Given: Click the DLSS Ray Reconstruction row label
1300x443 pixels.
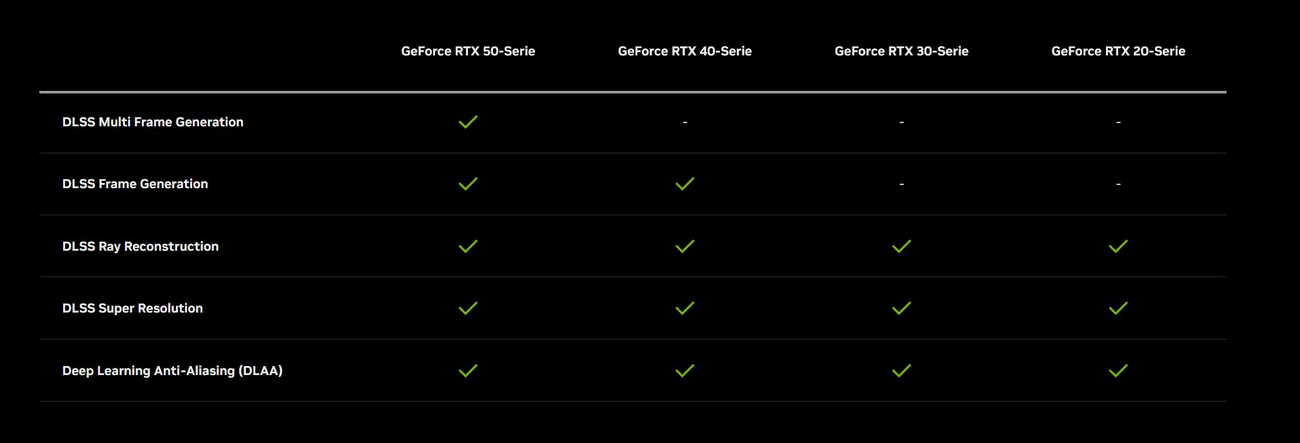Looking at the screenshot, I should (140, 246).
